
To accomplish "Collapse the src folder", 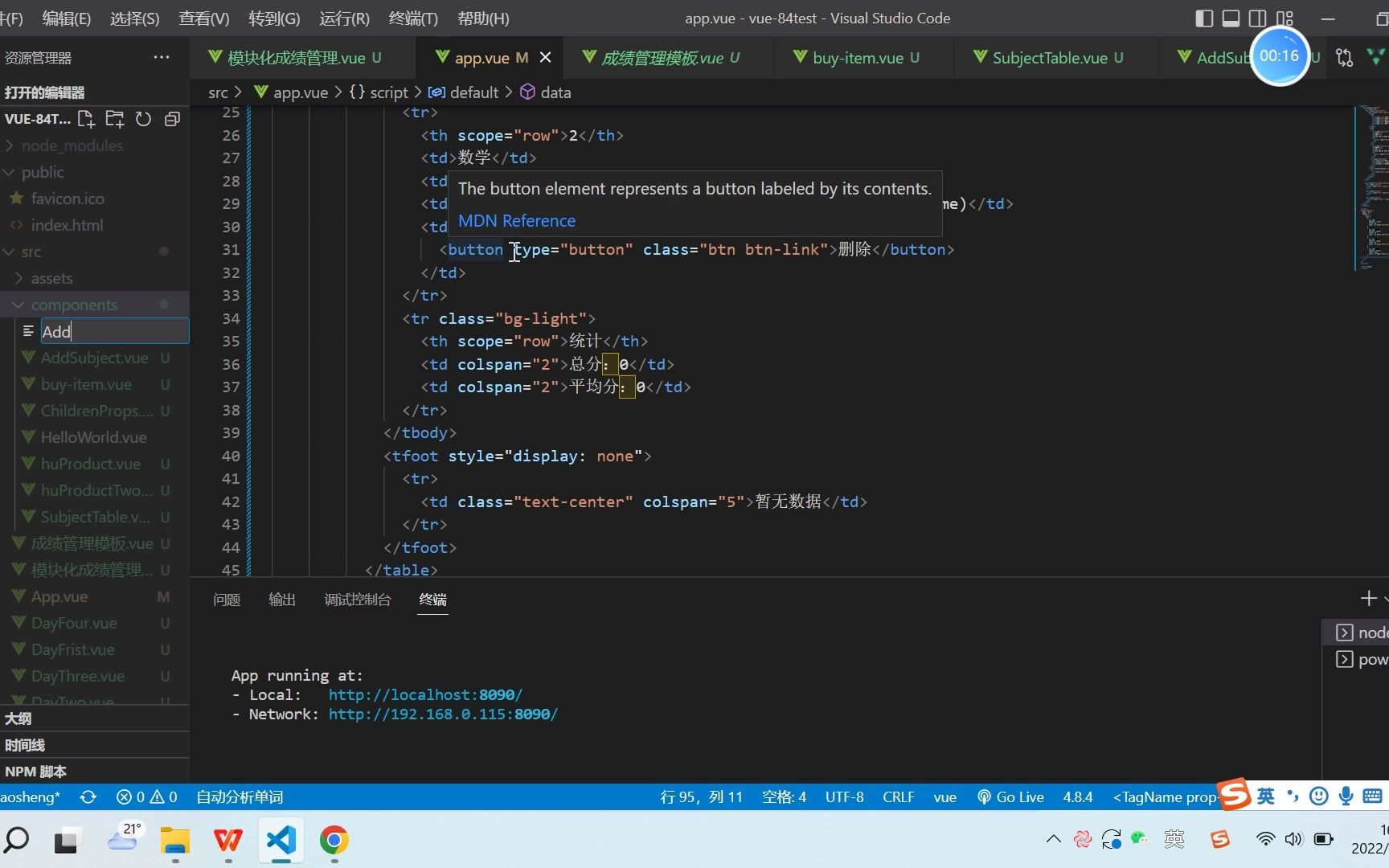I will coord(95,252).
